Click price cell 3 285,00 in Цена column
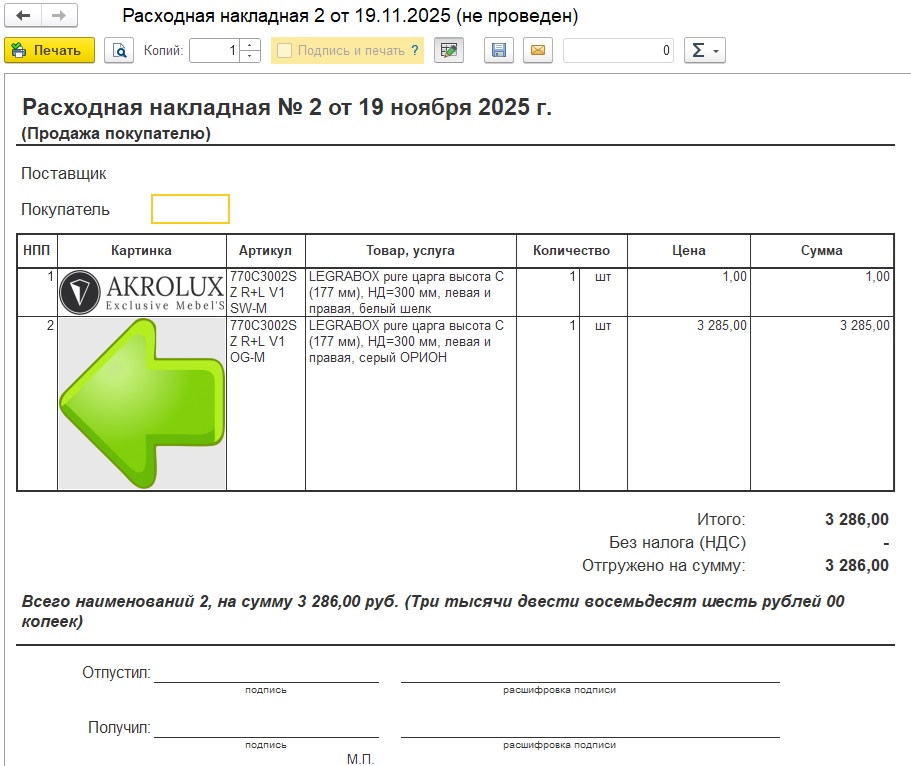The width and height of the screenshot is (911, 766). pos(689,403)
